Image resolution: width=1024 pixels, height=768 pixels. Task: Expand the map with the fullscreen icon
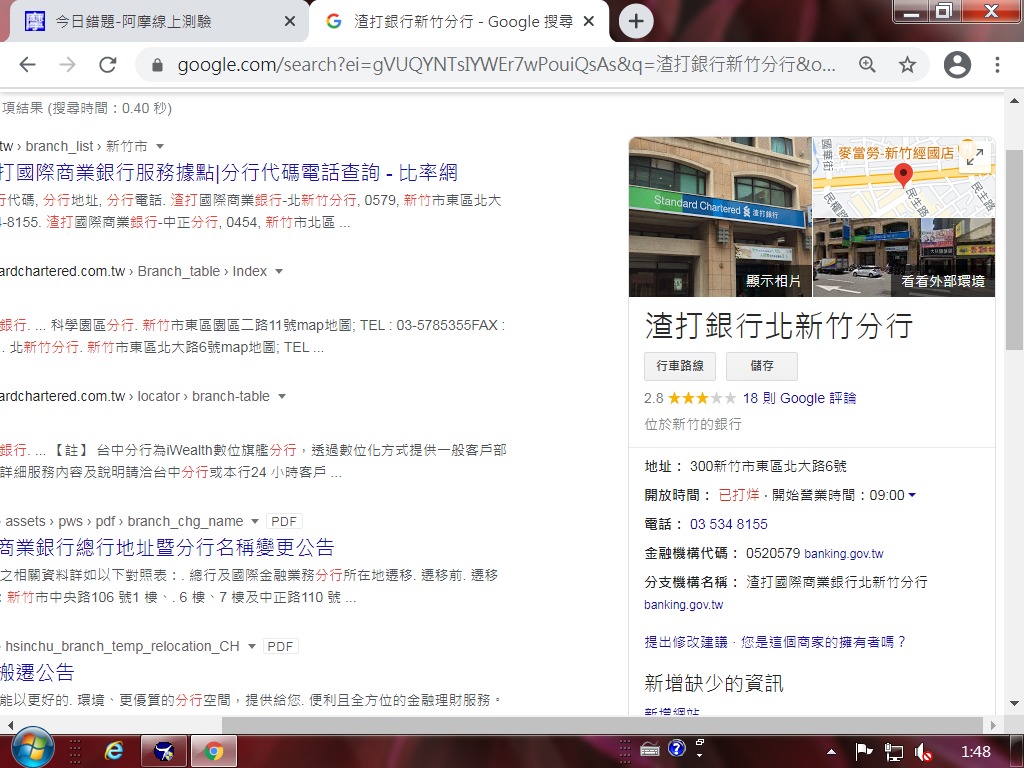[x=974, y=157]
